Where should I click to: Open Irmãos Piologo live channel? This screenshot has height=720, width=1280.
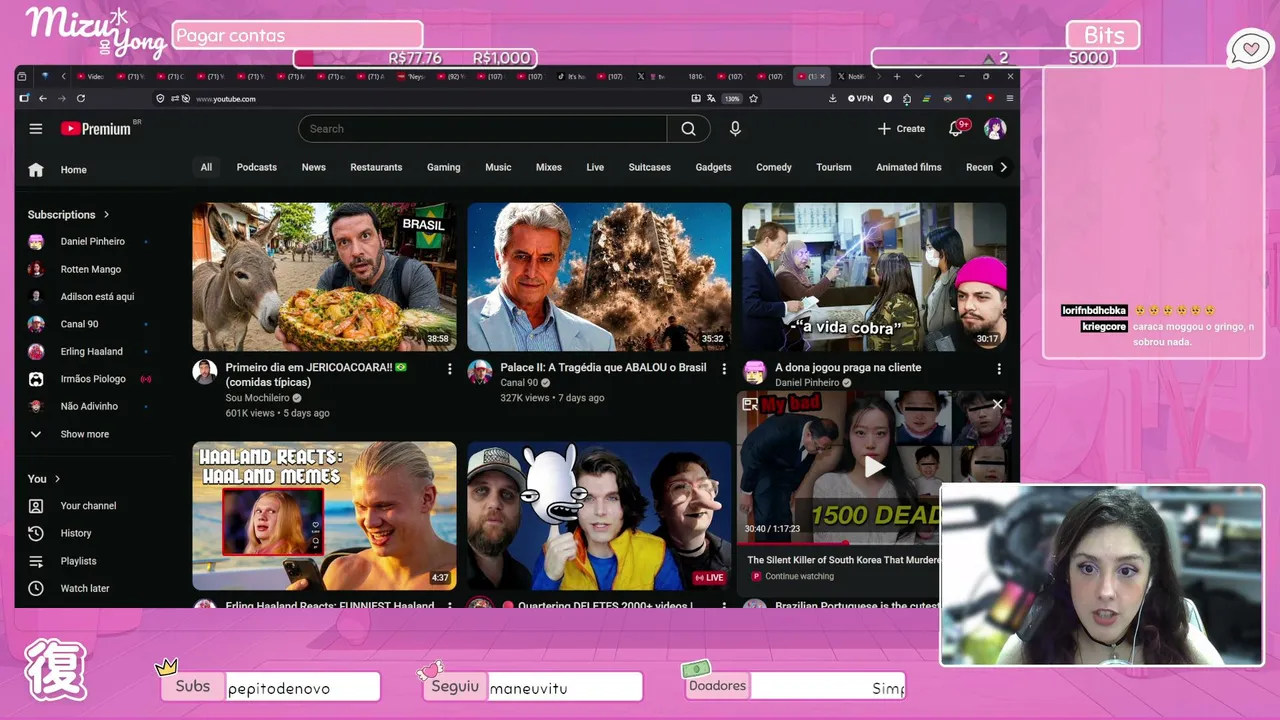(x=90, y=380)
